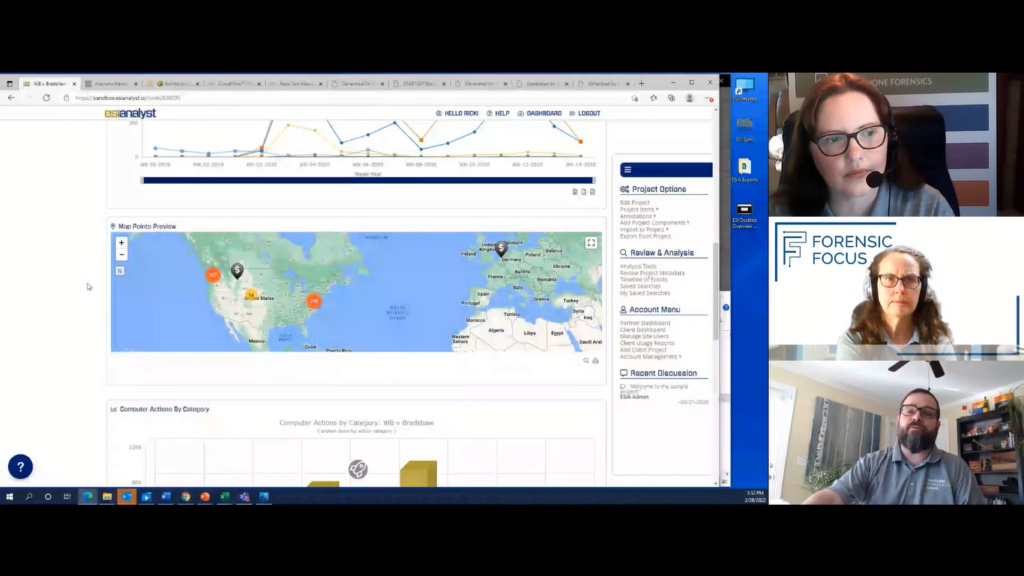Open the orange 290 cluster marker on the map

pyautogui.click(x=314, y=301)
